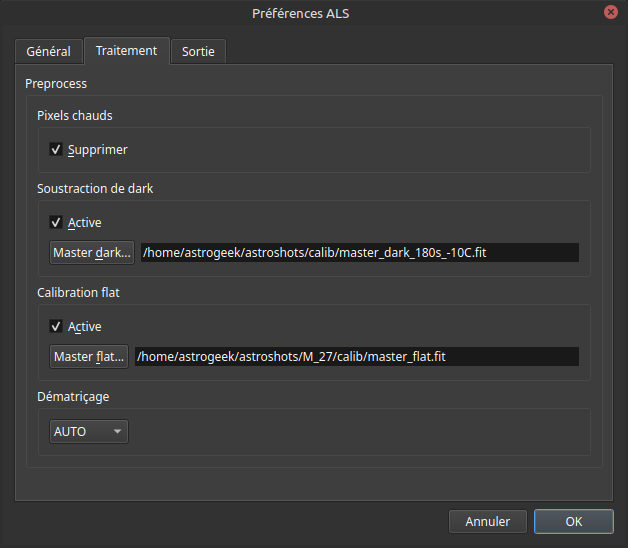Select the Traitement tab

click(126, 50)
